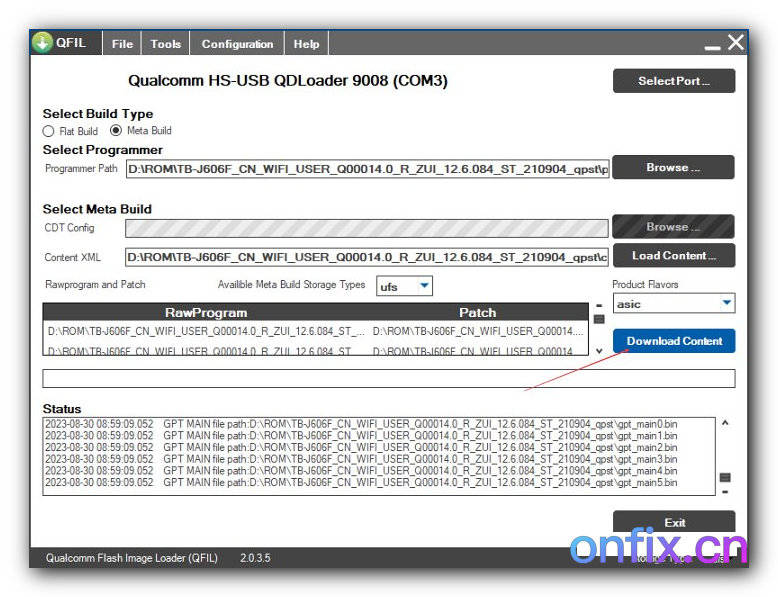Click the Status log scrollbar thumb

tap(725, 477)
